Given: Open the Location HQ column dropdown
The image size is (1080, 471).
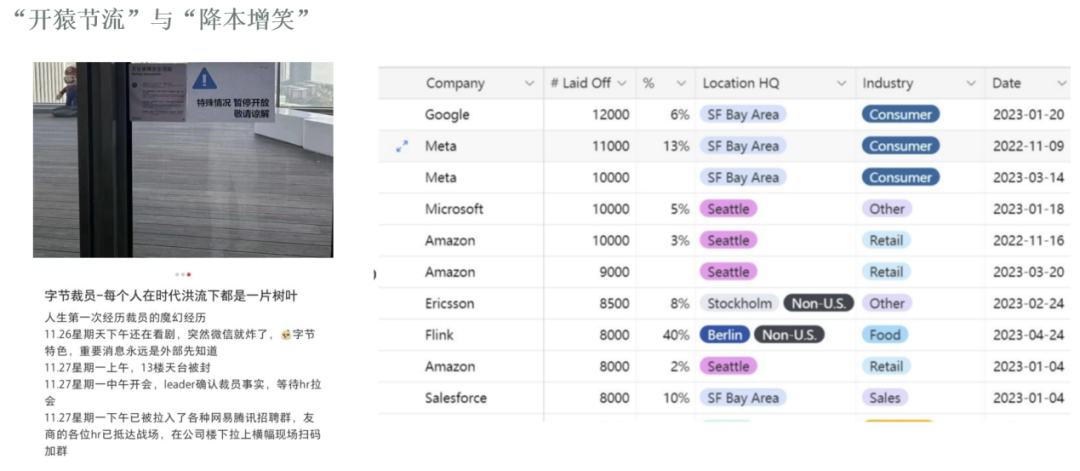Looking at the screenshot, I should click(x=842, y=84).
